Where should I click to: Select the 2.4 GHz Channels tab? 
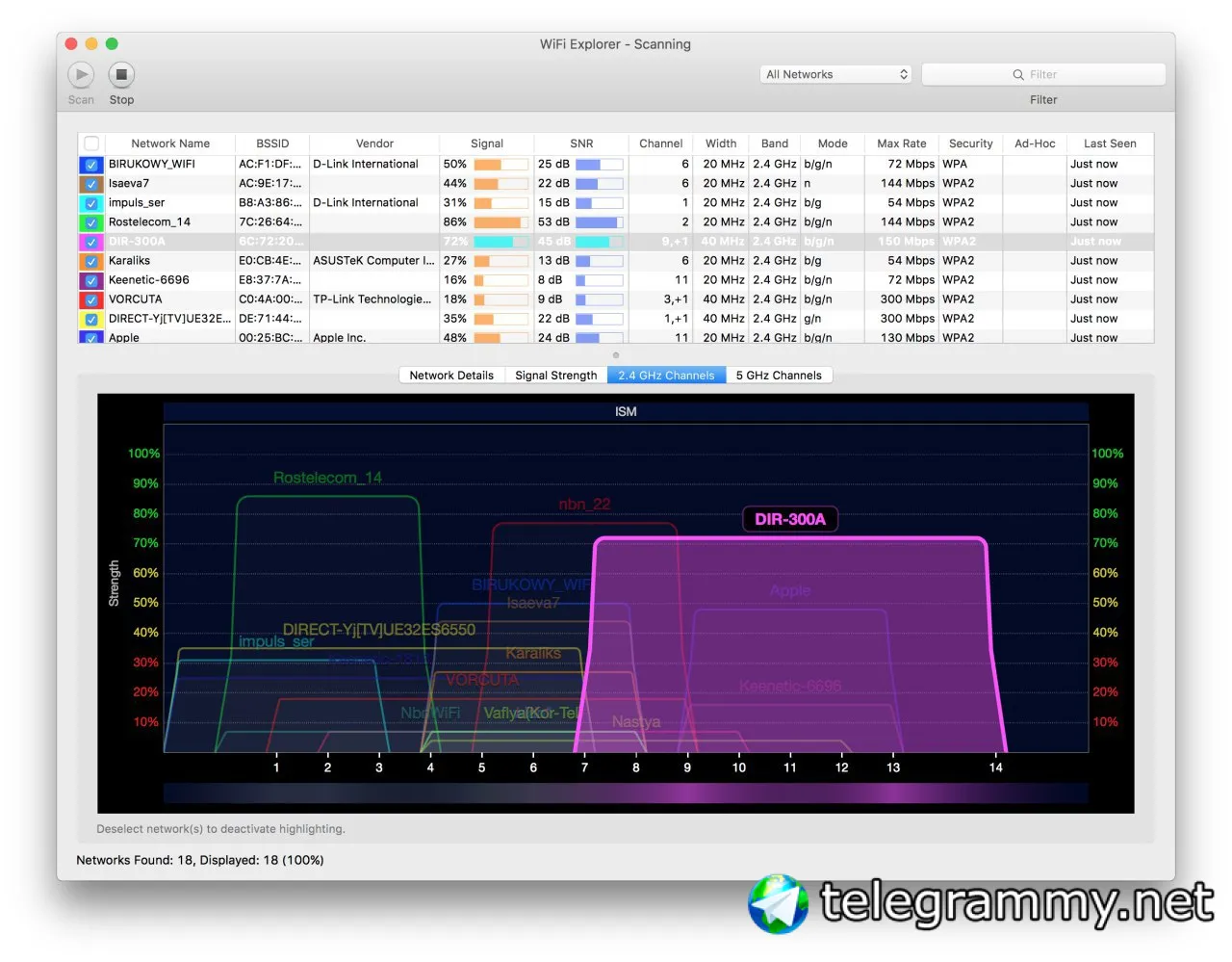tap(666, 376)
